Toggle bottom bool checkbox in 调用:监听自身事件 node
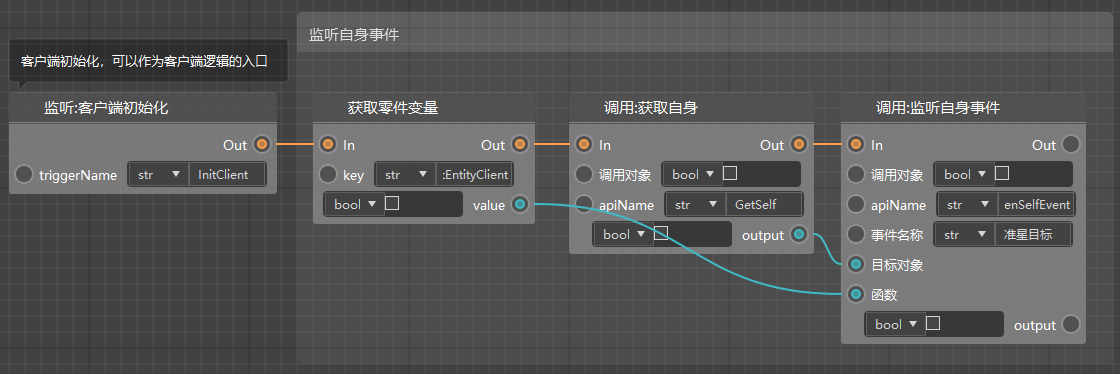Image resolution: width=1120 pixels, height=374 pixels. coord(932,324)
